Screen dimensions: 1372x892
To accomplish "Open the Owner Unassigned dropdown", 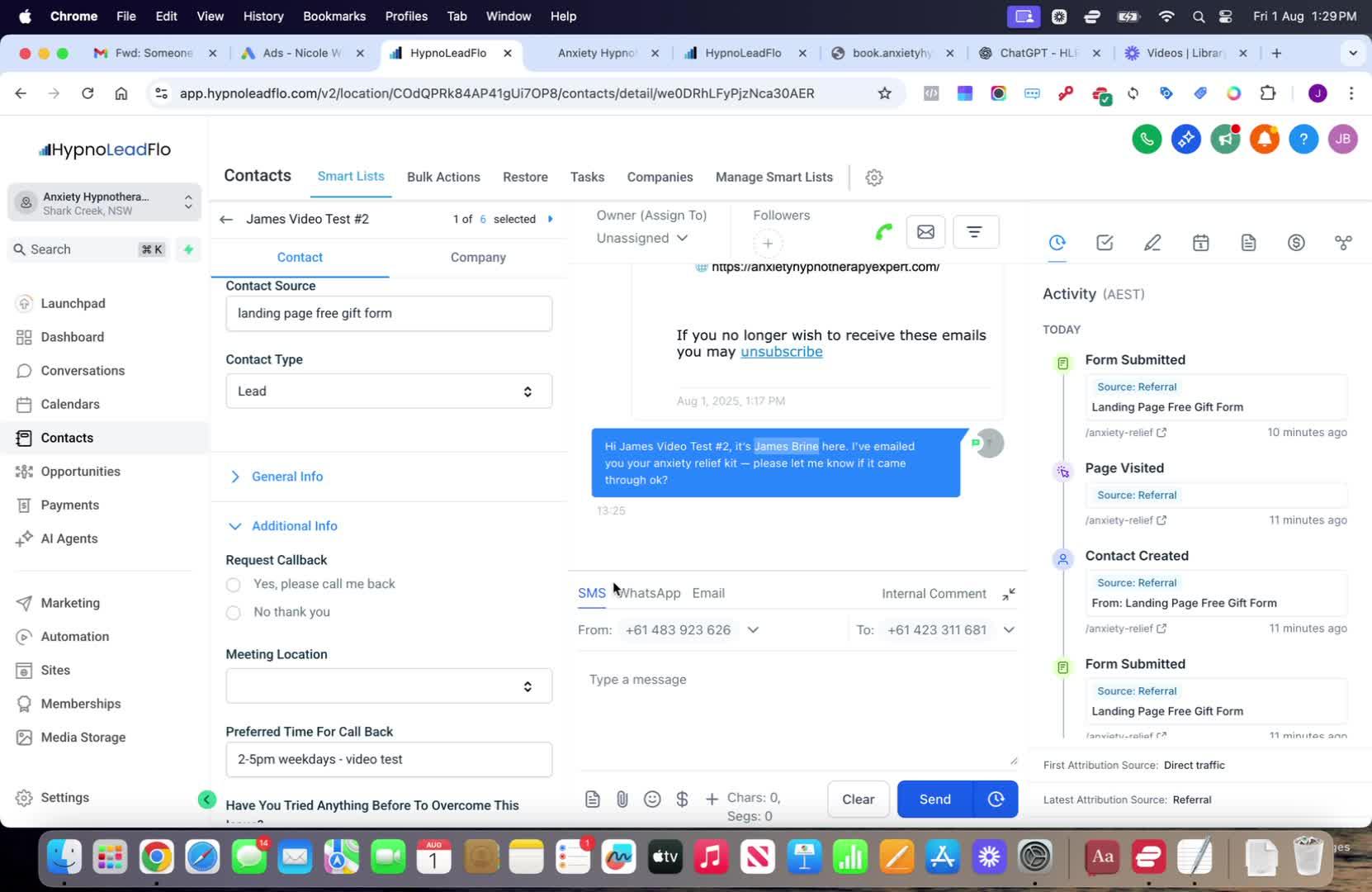I will pyautogui.click(x=642, y=238).
